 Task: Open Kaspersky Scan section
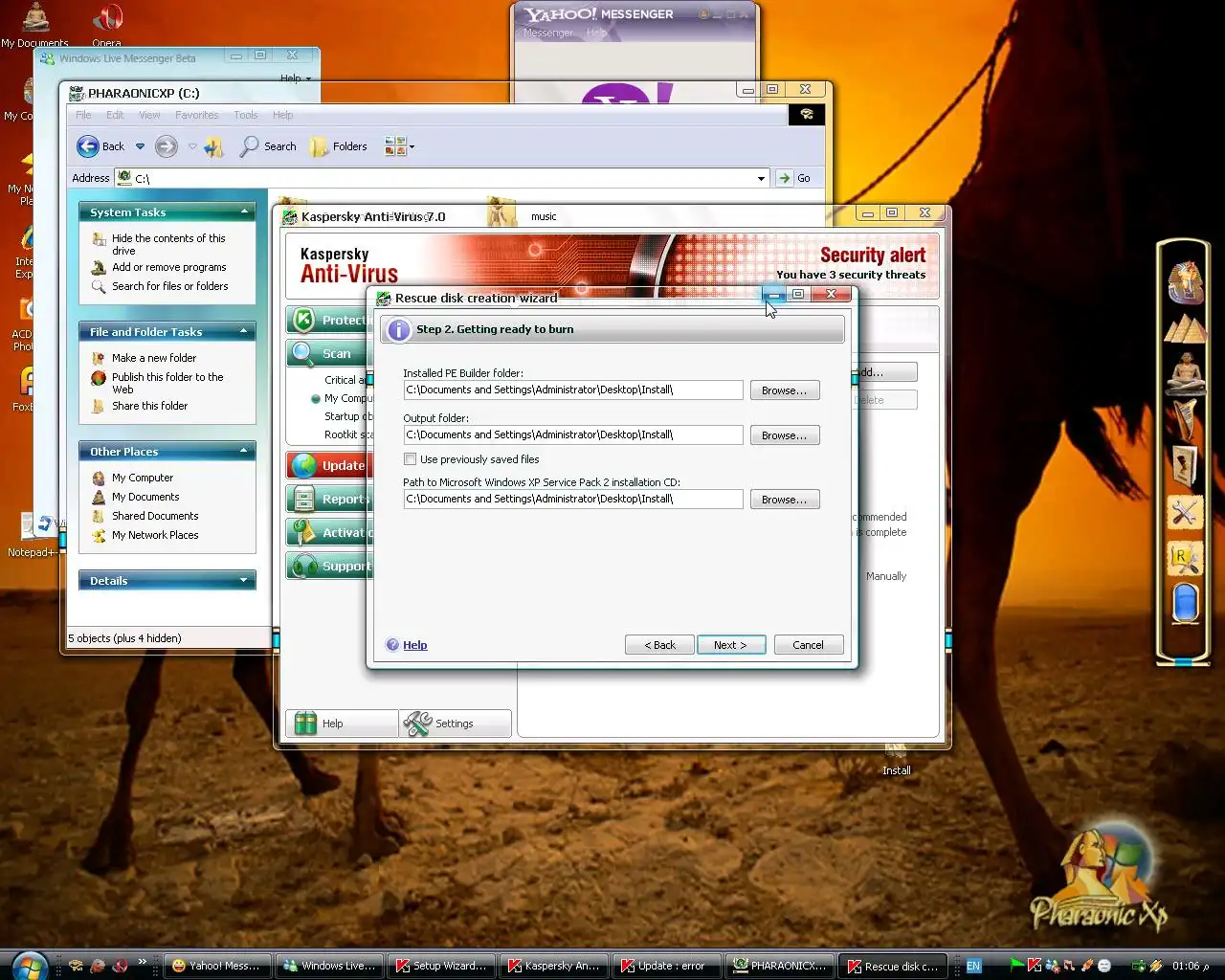pyautogui.click(x=327, y=354)
